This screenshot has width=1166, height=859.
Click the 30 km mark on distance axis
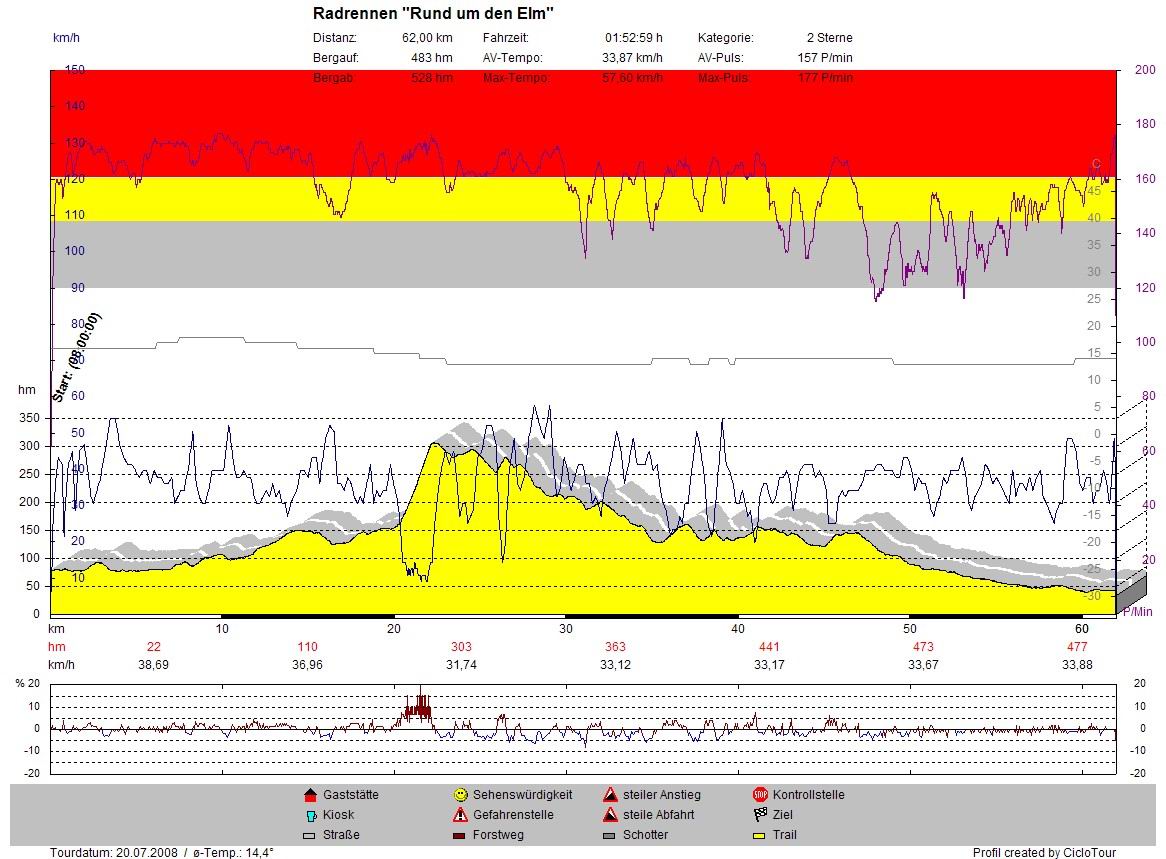pyautogui.click(x=566, y=629)
